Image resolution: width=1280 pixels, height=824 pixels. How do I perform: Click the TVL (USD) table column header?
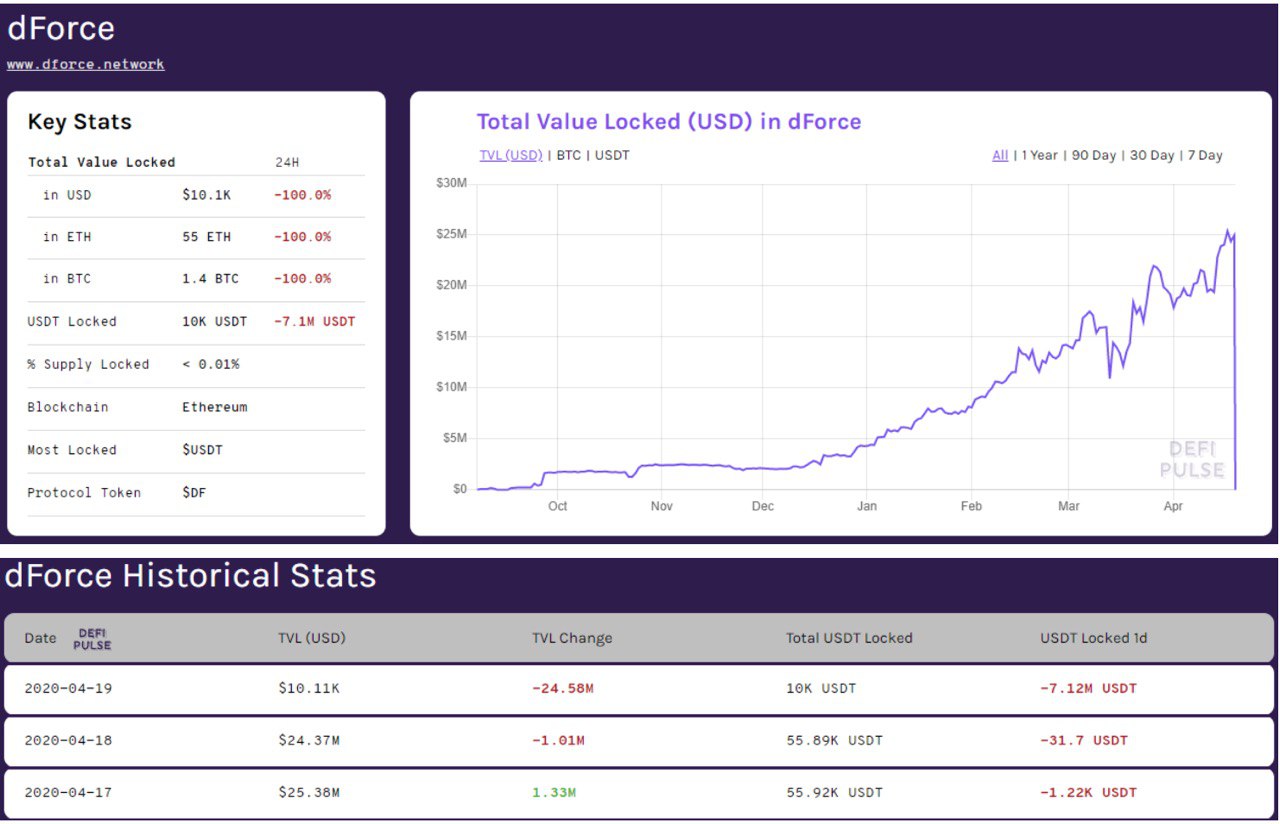point(312,638)
